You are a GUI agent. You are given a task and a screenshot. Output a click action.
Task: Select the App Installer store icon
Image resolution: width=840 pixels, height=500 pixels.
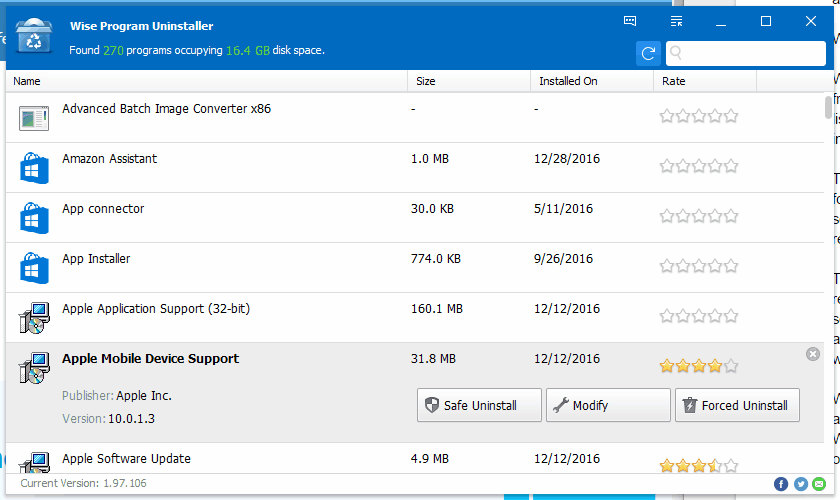click(x=34, y=267)
